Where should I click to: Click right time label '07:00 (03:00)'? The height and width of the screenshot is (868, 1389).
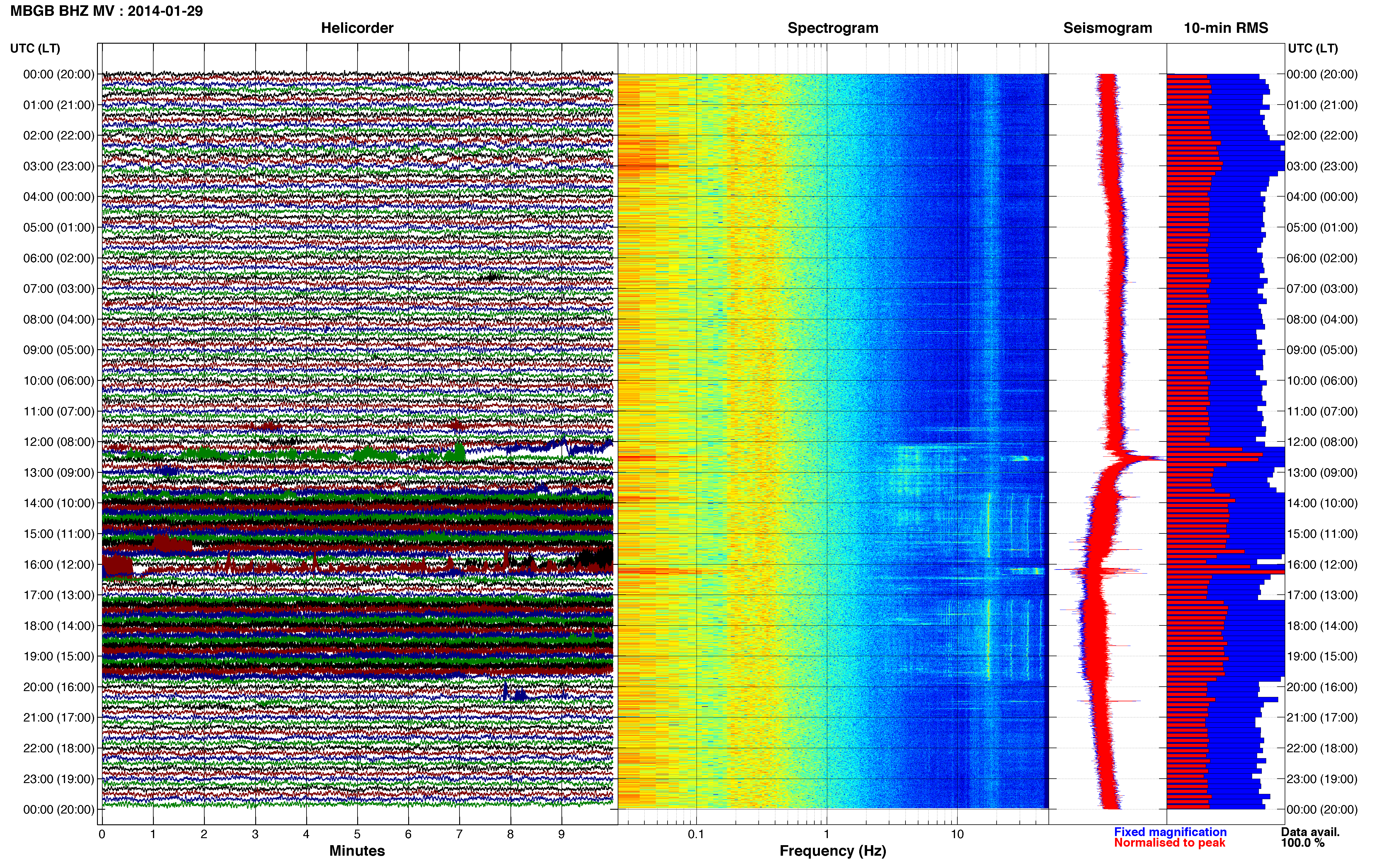click(x=1322, y=288)
